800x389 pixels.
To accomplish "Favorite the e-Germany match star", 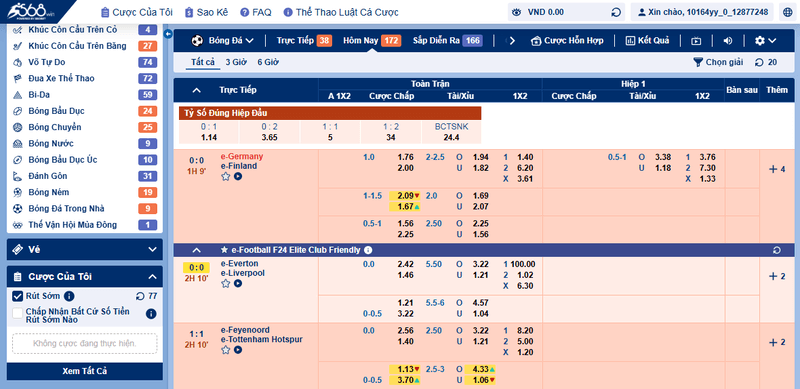I will coord(226,176).
